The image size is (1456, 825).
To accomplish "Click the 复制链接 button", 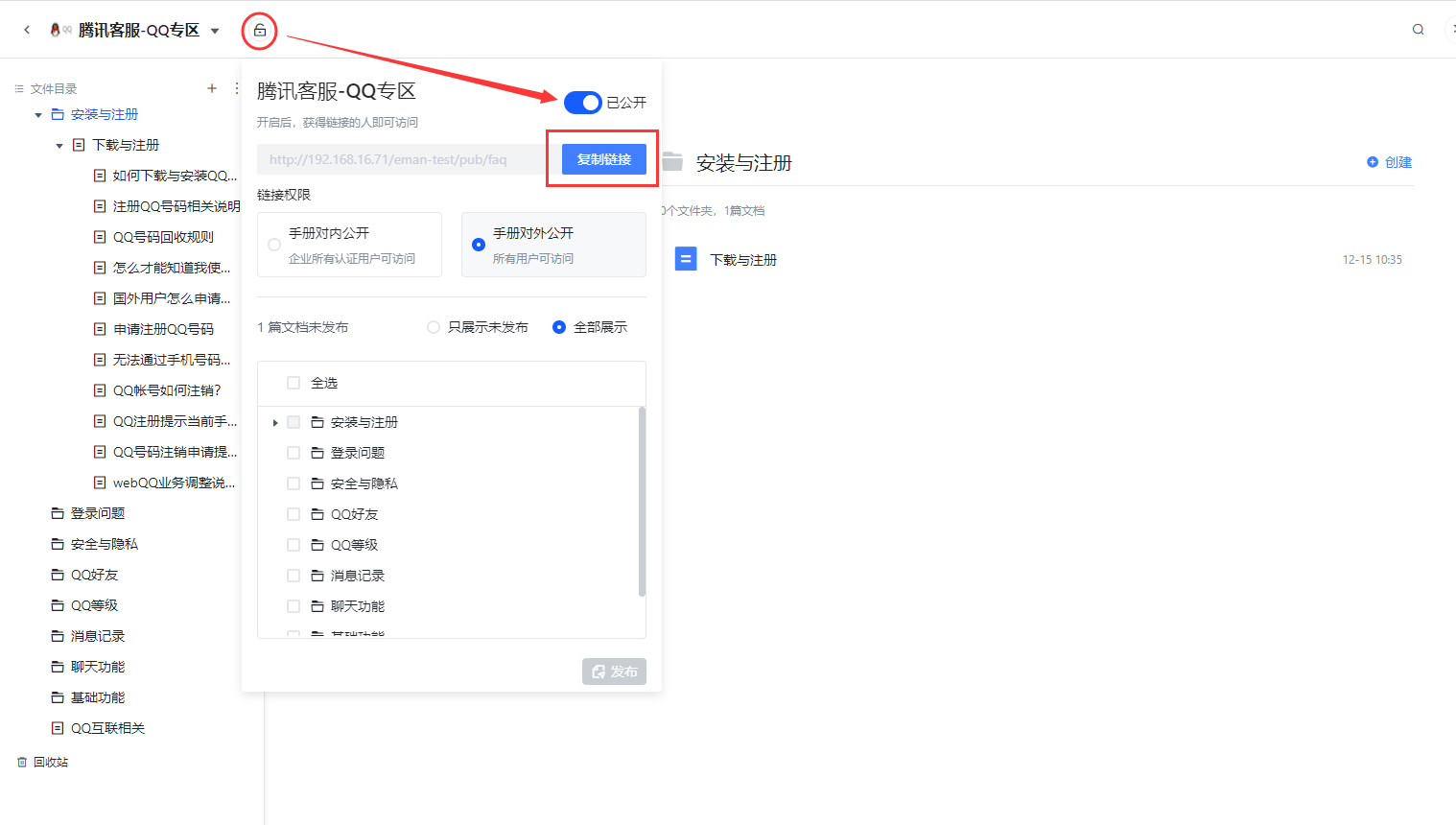I will point(603,158).
